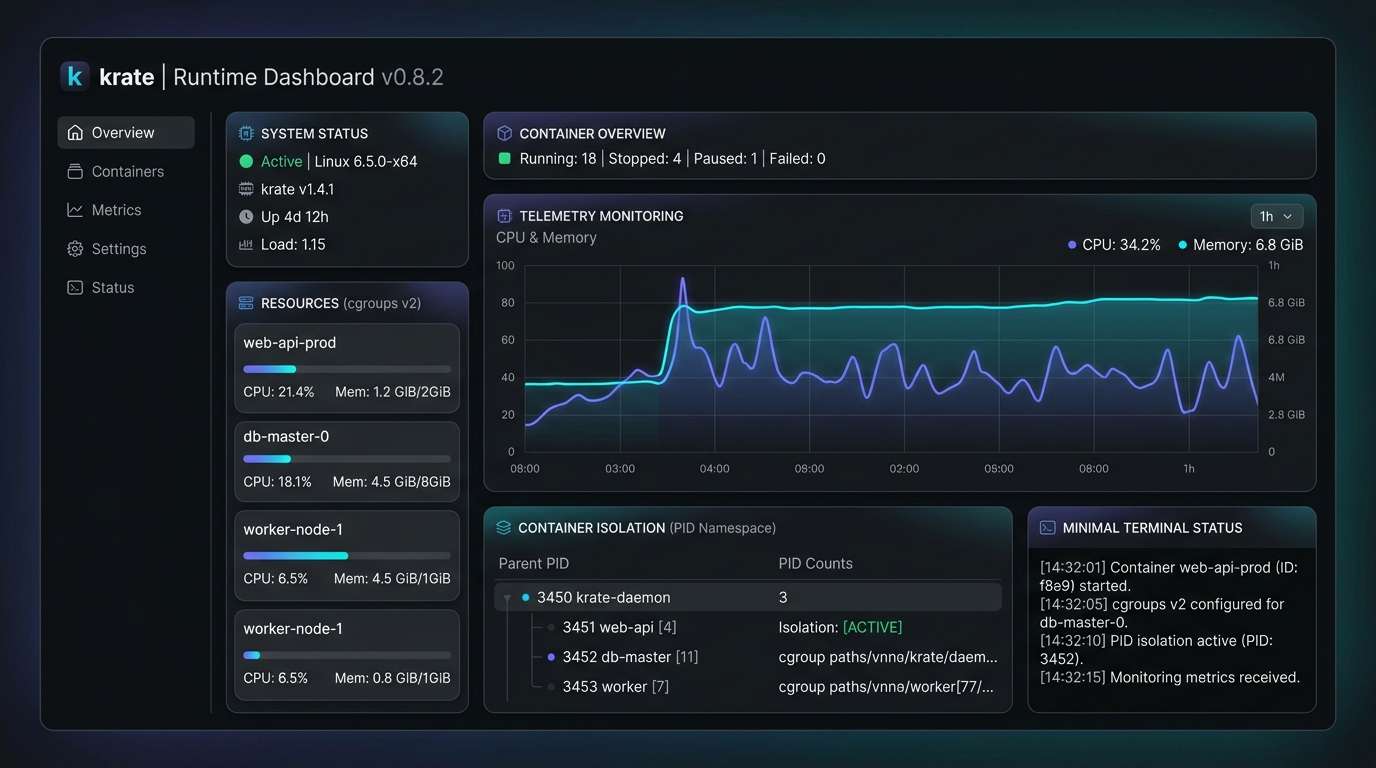The width and height of the screenshot is (1376, 768).
Task: Go to Containers in the sidebar
Action: pyautogui.click(x=126, y=172)
